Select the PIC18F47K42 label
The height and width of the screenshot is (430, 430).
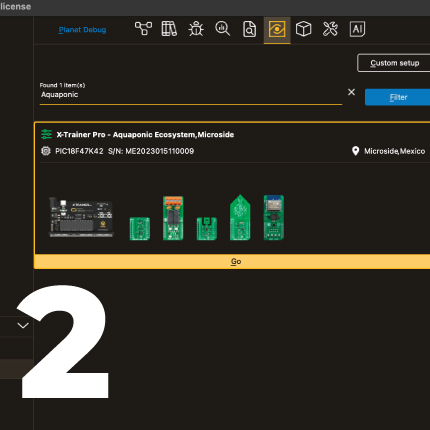tap(79, 151)
